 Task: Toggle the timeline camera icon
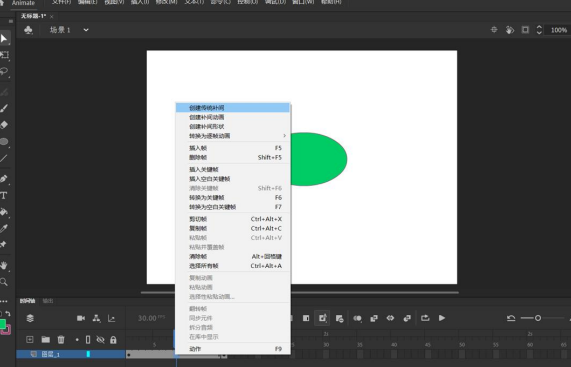pos(81,318)
